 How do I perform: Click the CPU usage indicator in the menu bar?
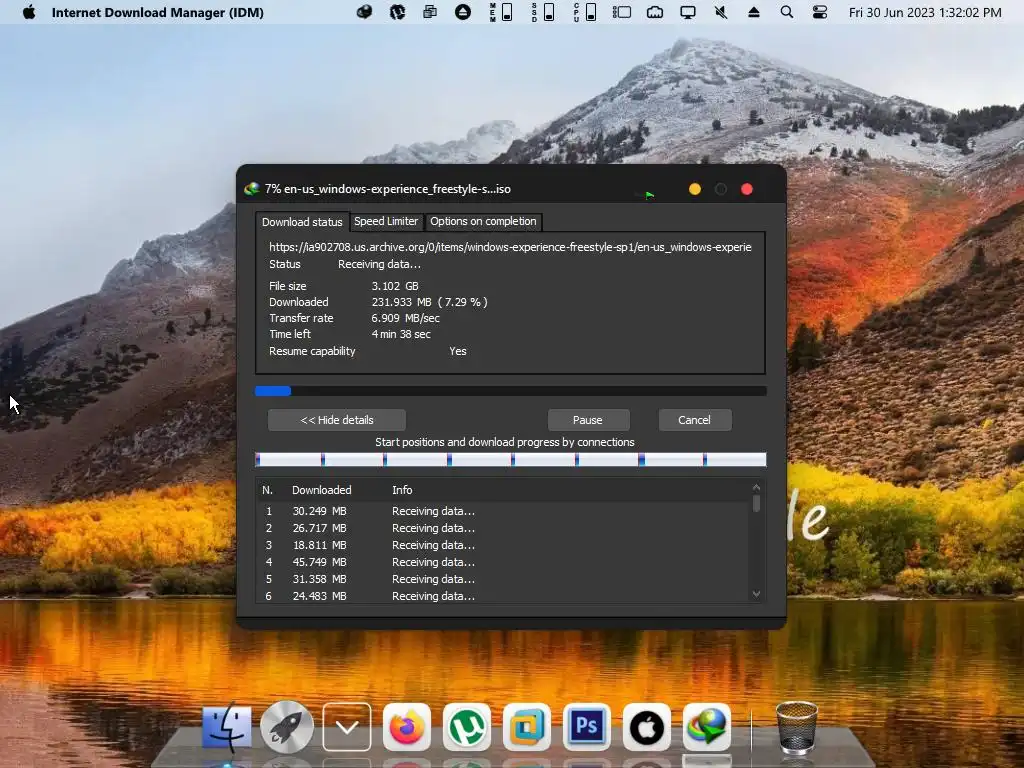coord(584,12)
